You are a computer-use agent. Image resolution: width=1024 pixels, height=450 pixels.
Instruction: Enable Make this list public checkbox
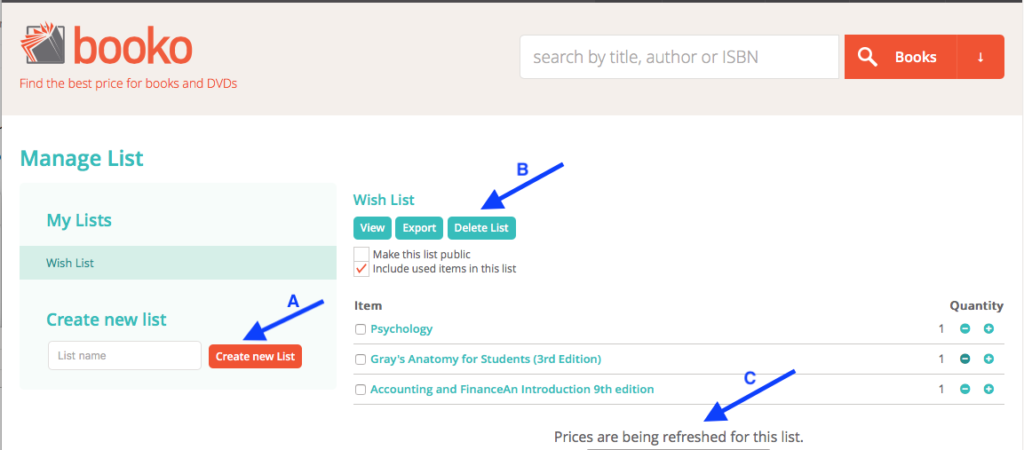pos(361,254)
